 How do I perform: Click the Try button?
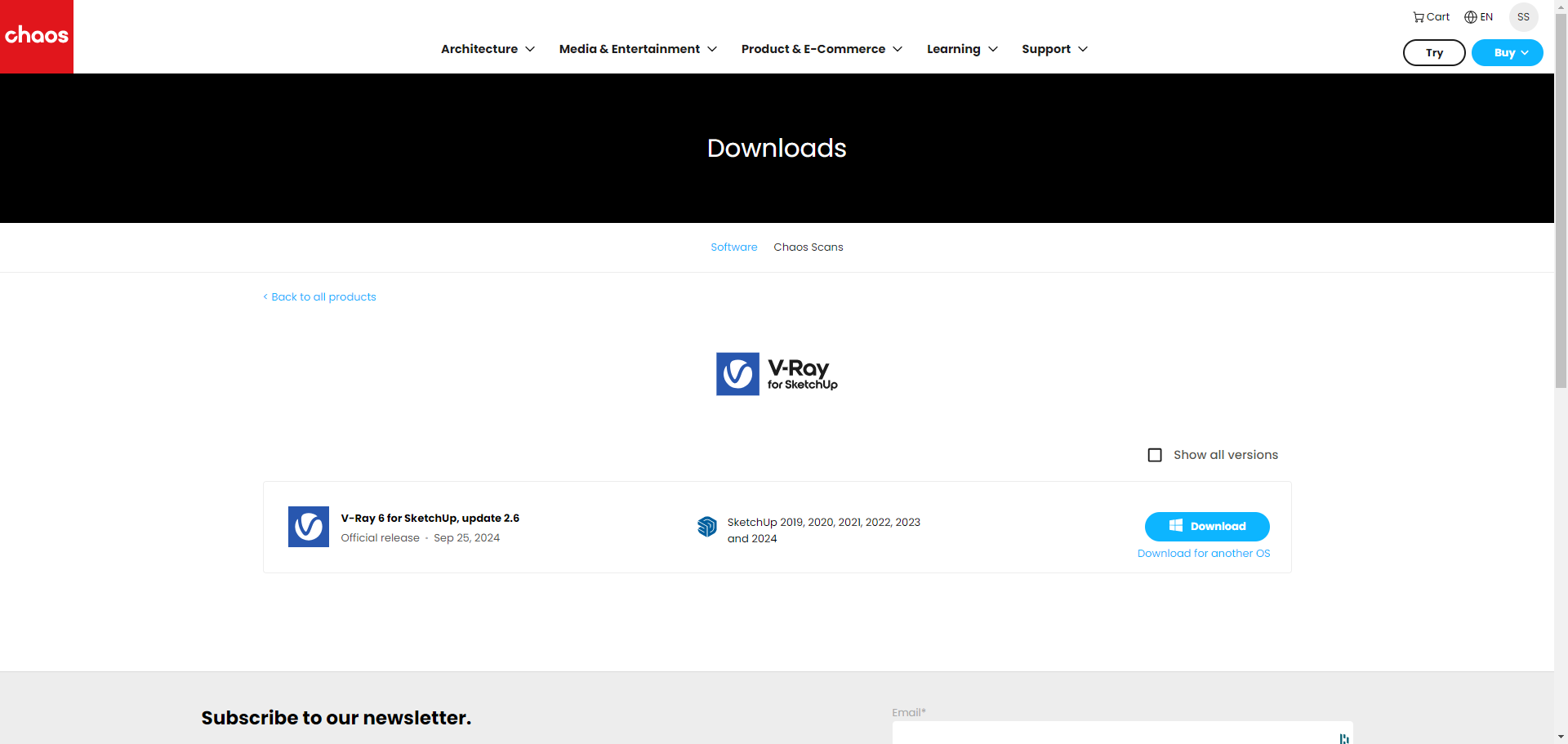click(1434, 52)
